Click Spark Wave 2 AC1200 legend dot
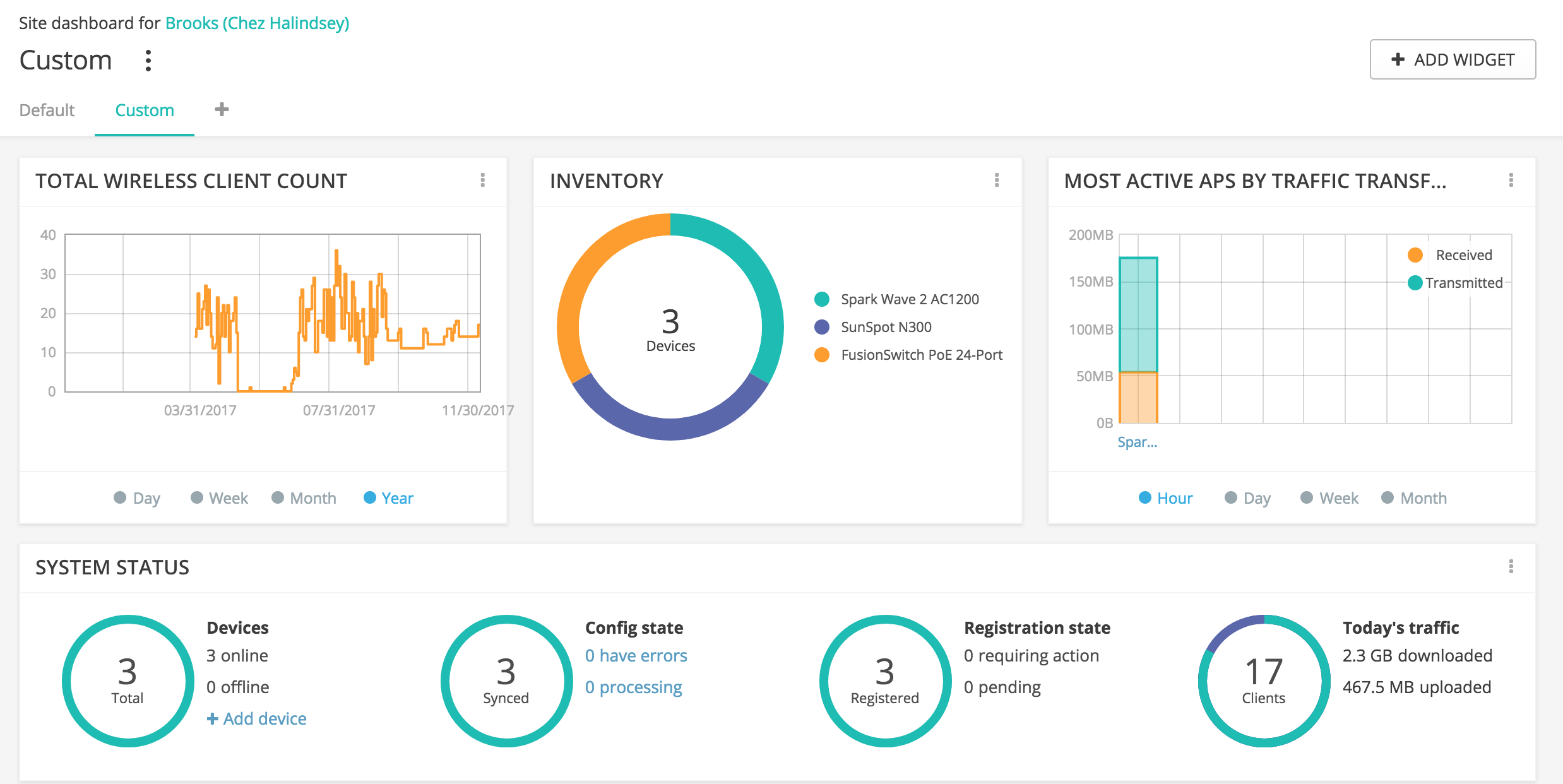The image size is (1563, 784). [x=821, y=299]
